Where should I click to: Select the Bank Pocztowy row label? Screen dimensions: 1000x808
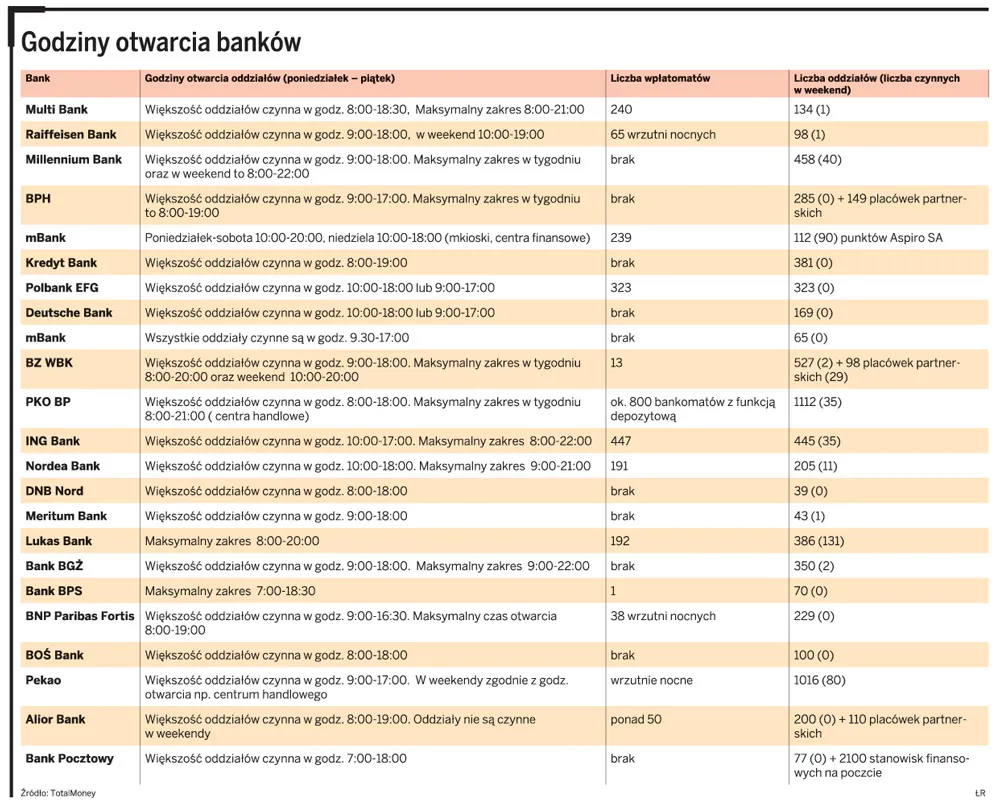click(70, 758)
